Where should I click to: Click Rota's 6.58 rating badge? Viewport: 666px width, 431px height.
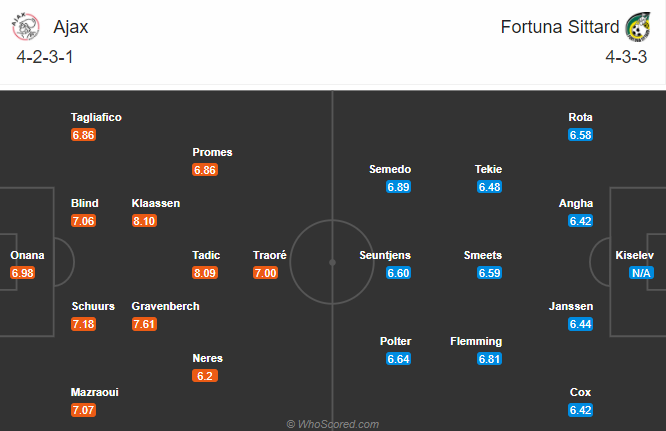click(x=580, y=134)
